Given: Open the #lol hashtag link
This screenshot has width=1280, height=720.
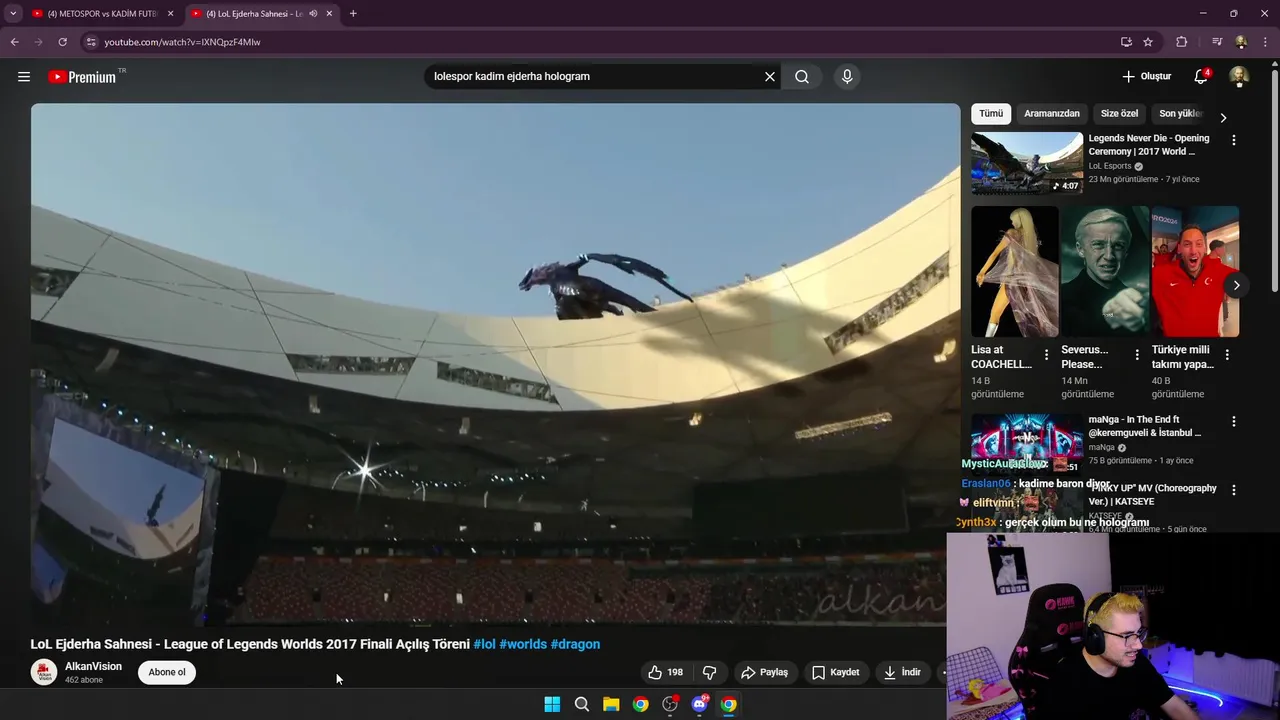Looking at the screenshot, I should point(484,644).
